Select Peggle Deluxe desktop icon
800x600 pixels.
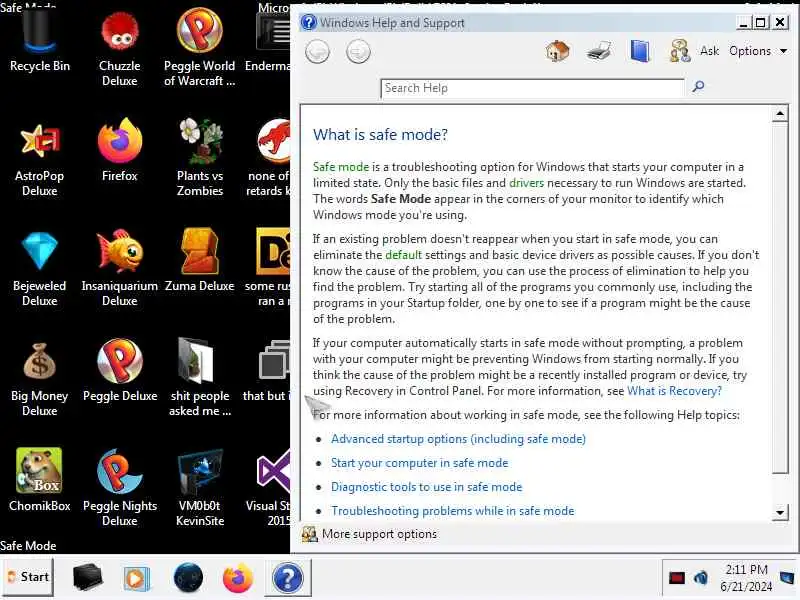point(119,371)
